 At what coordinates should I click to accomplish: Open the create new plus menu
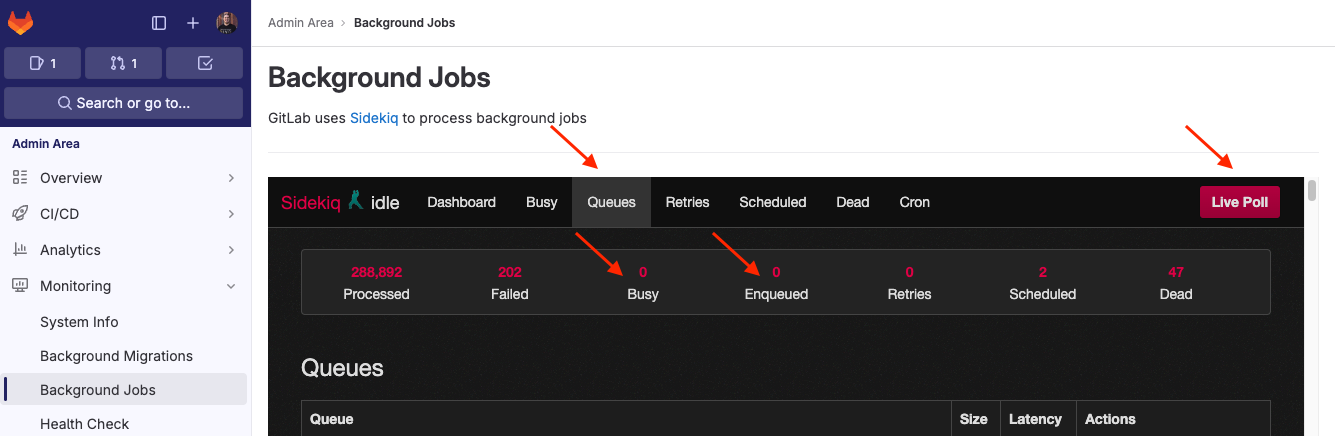193,23
